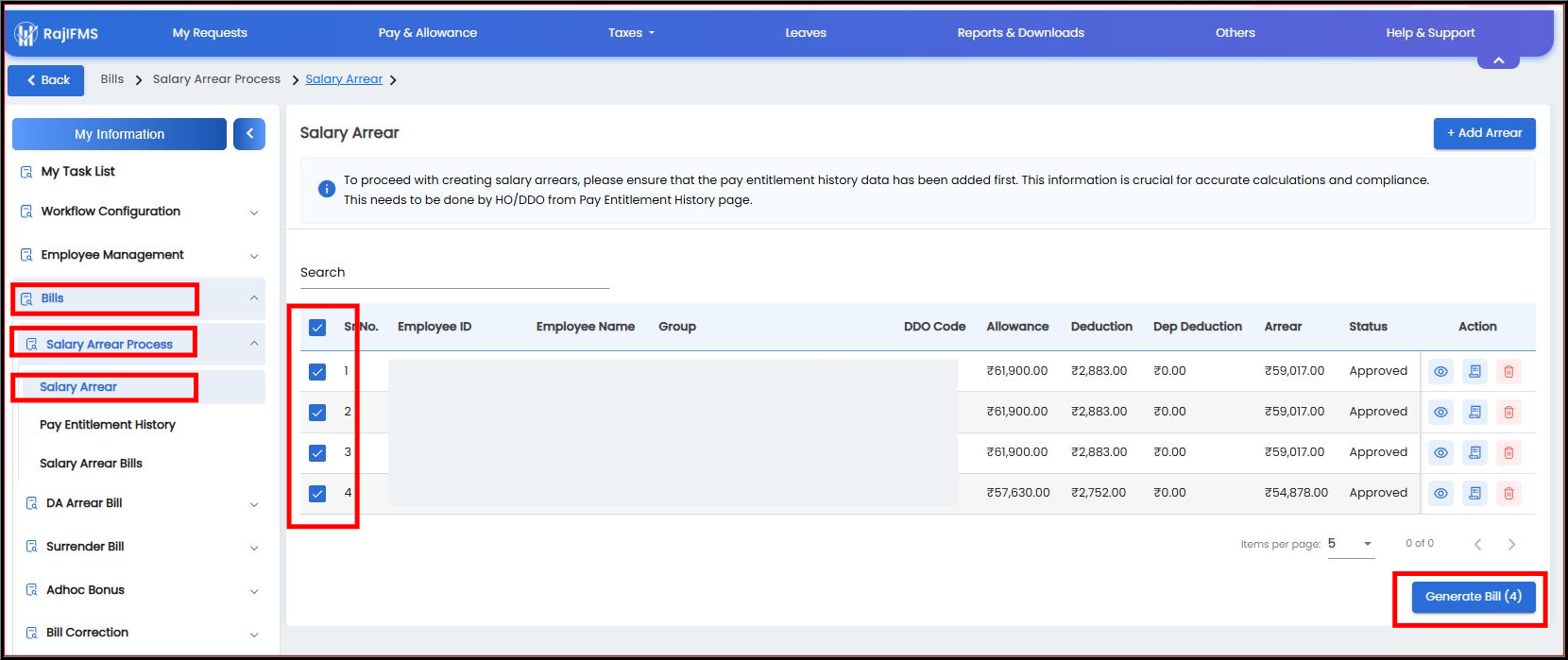Image resolution: width=1568 pixels, height=660 pixels.
Task: Open My Requests menu
Action: coord(210,33)
